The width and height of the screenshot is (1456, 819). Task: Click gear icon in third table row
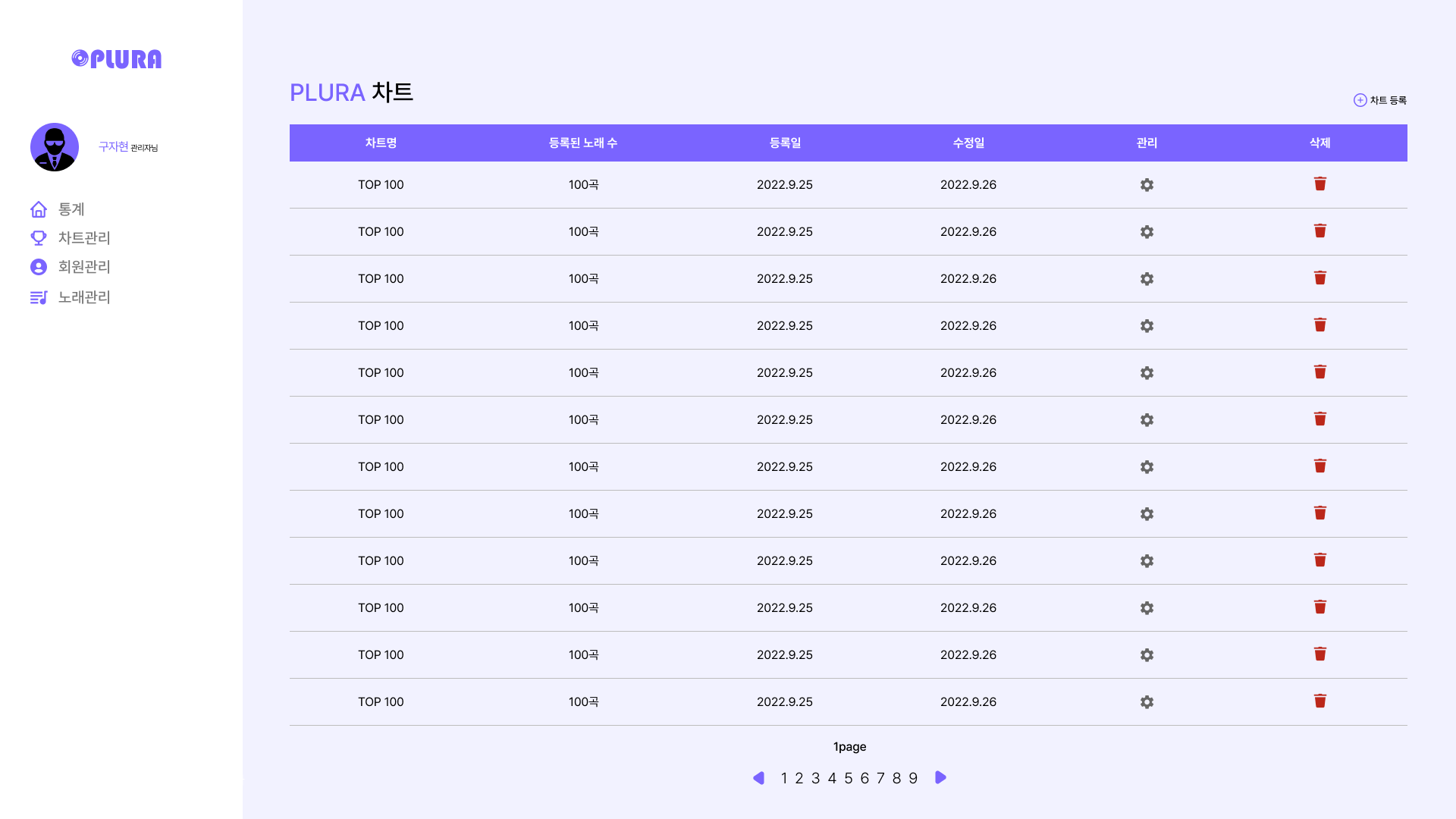[1147, 279]
